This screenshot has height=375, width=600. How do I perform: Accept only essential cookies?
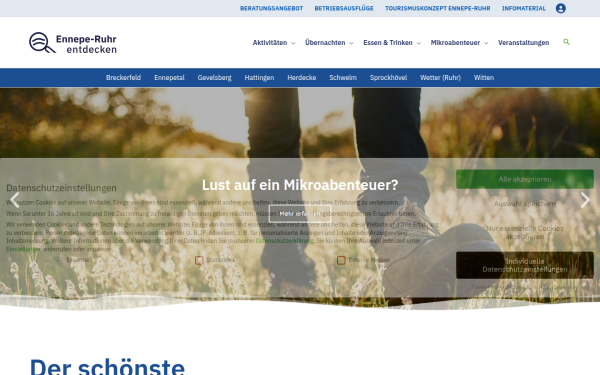(525, 232)
